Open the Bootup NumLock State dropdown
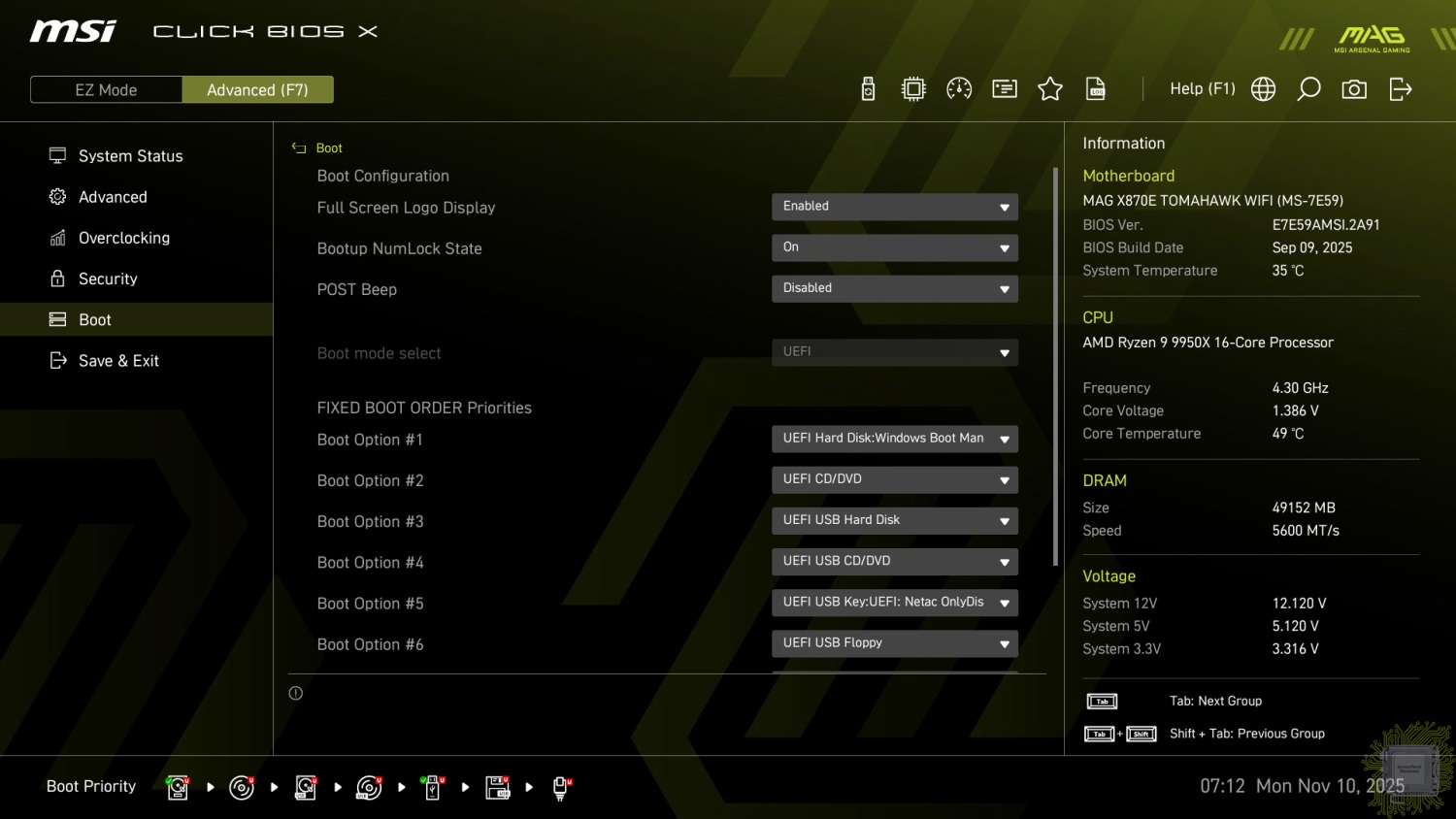This screenshot has height=819, width=1456. pos(894,247)
